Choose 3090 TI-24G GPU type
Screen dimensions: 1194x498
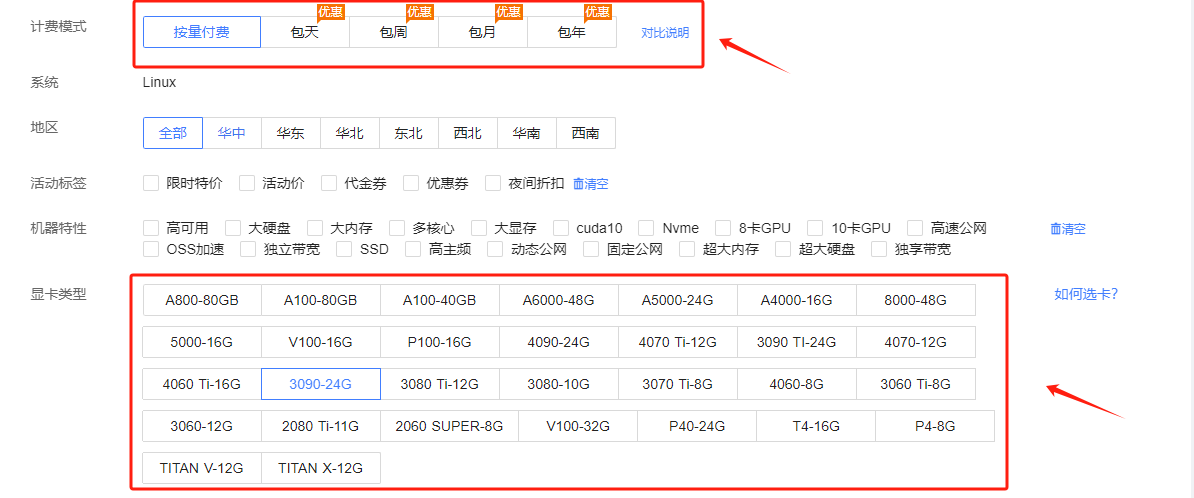[x=797, y=342]
